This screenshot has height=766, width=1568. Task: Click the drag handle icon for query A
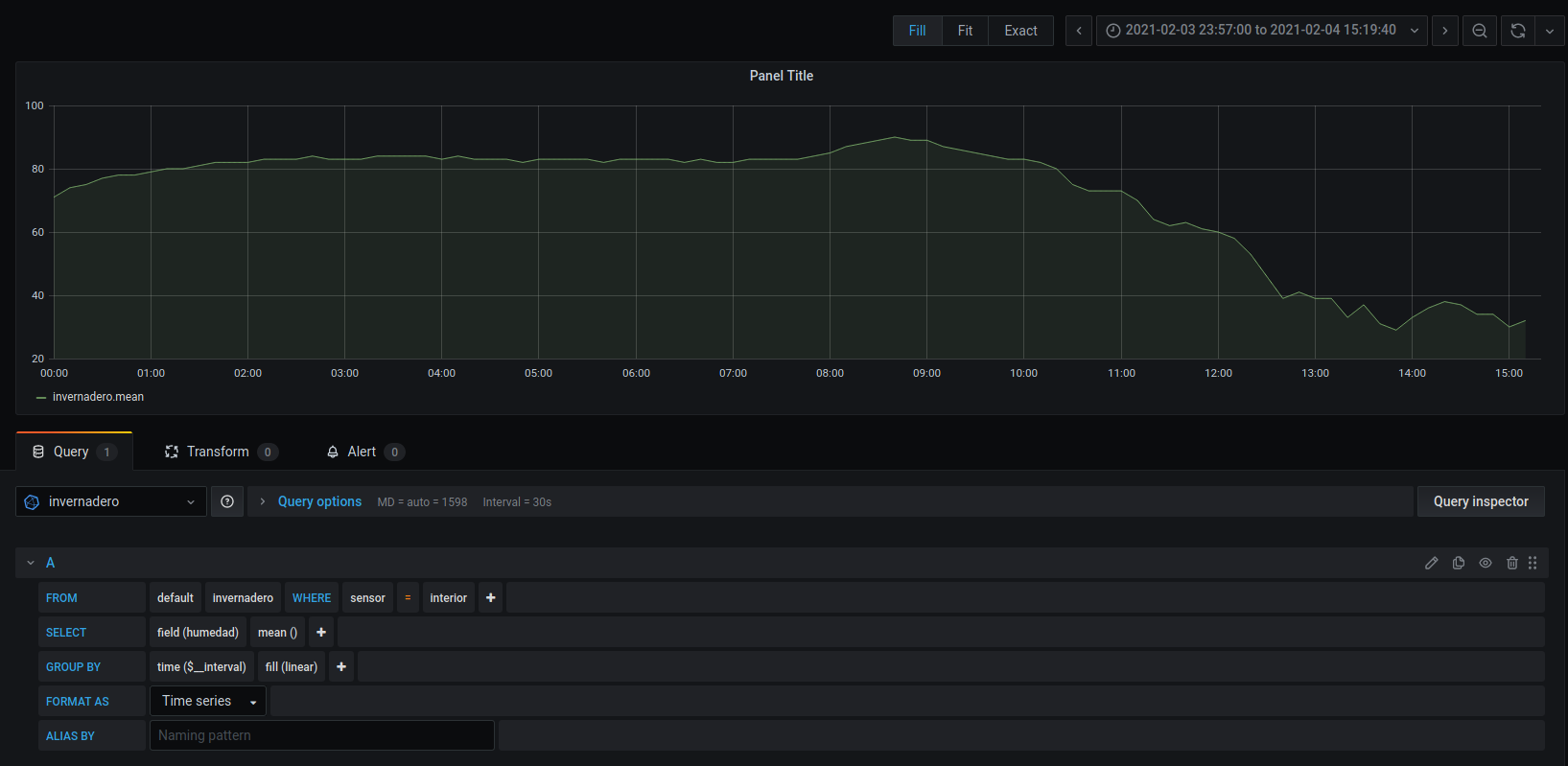click(1533, 563)
